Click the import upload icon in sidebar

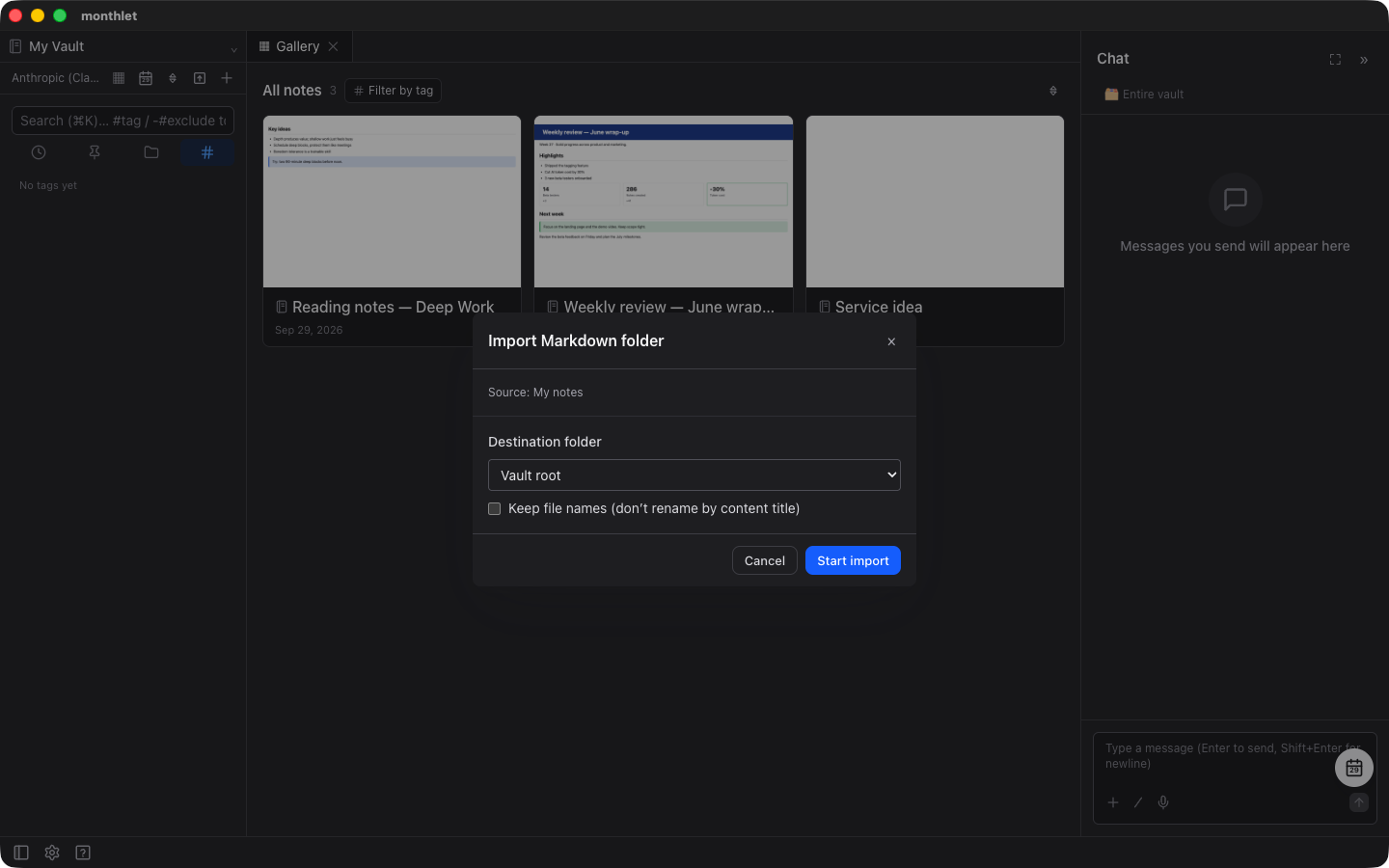(x=200, y=78)
